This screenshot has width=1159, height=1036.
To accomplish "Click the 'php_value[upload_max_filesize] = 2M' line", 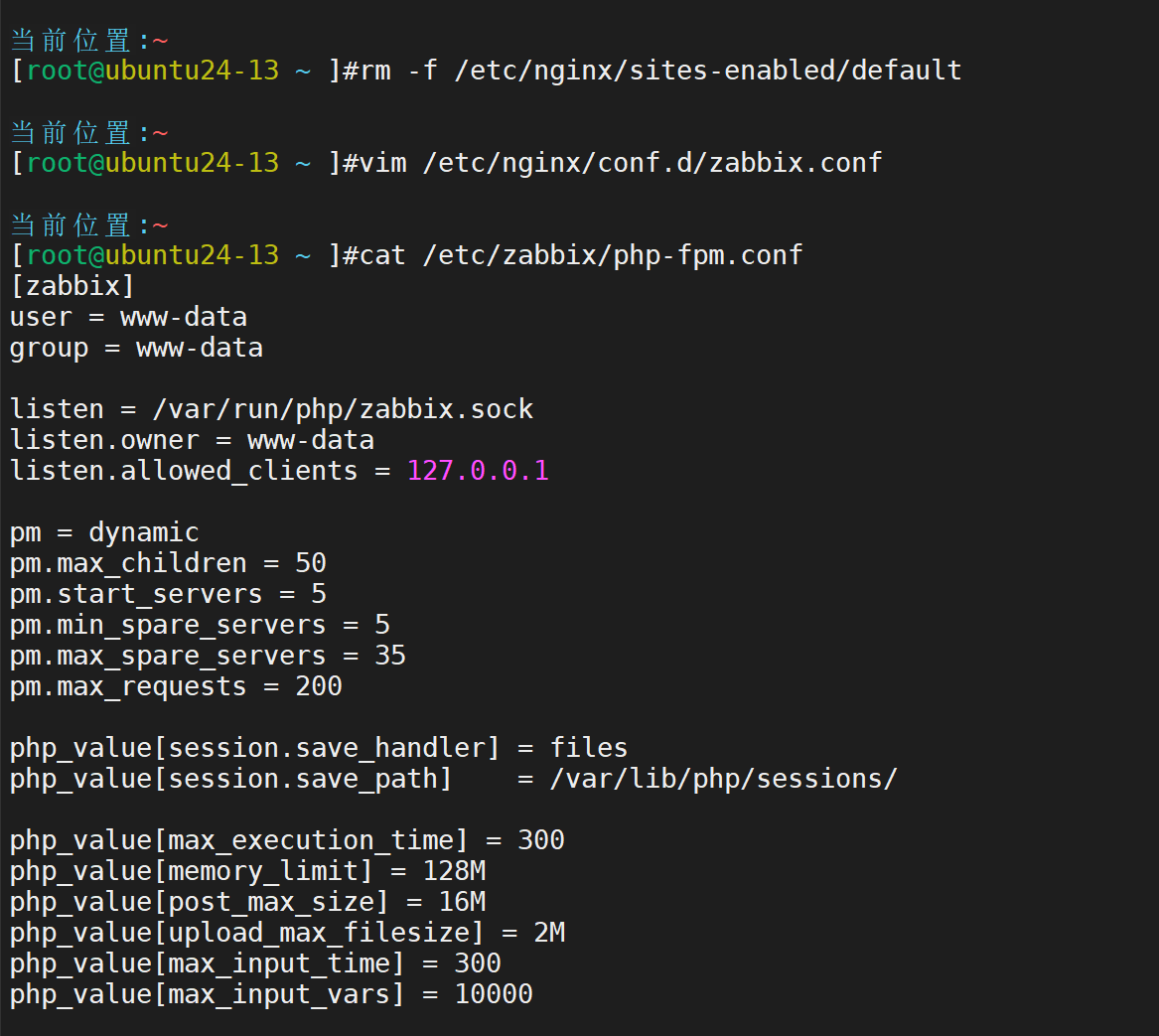I will pos(288,934).
